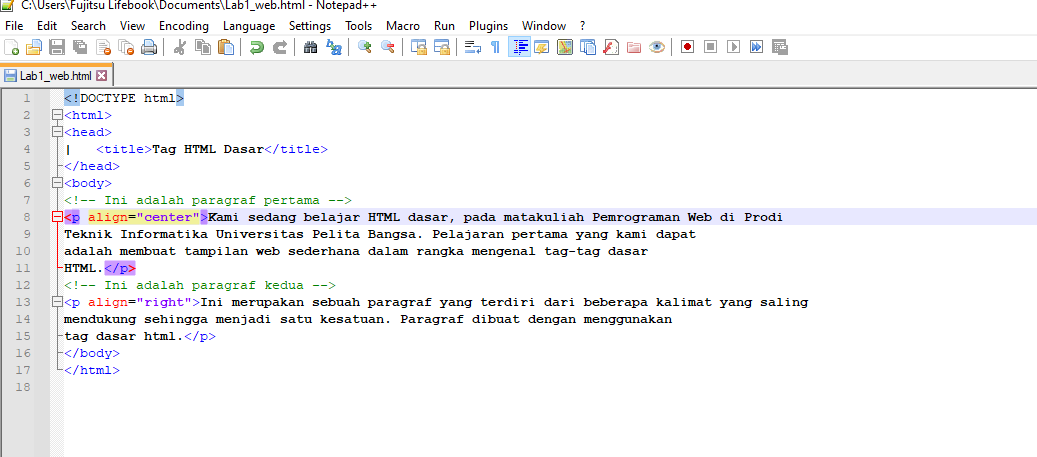Image resolution: width=1037 pixels, height=457 pixels.
Task: Open the Macro menu
Action: (x=403, y=26)
